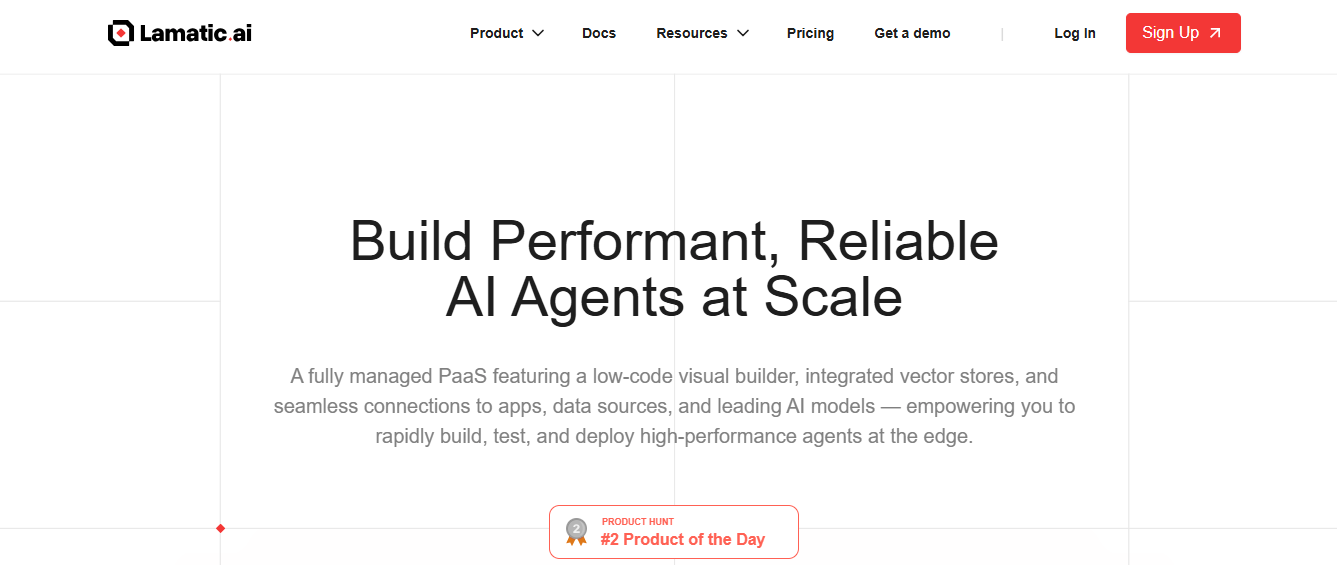Click the vertical divider before Log In

tap(1002, 34)
